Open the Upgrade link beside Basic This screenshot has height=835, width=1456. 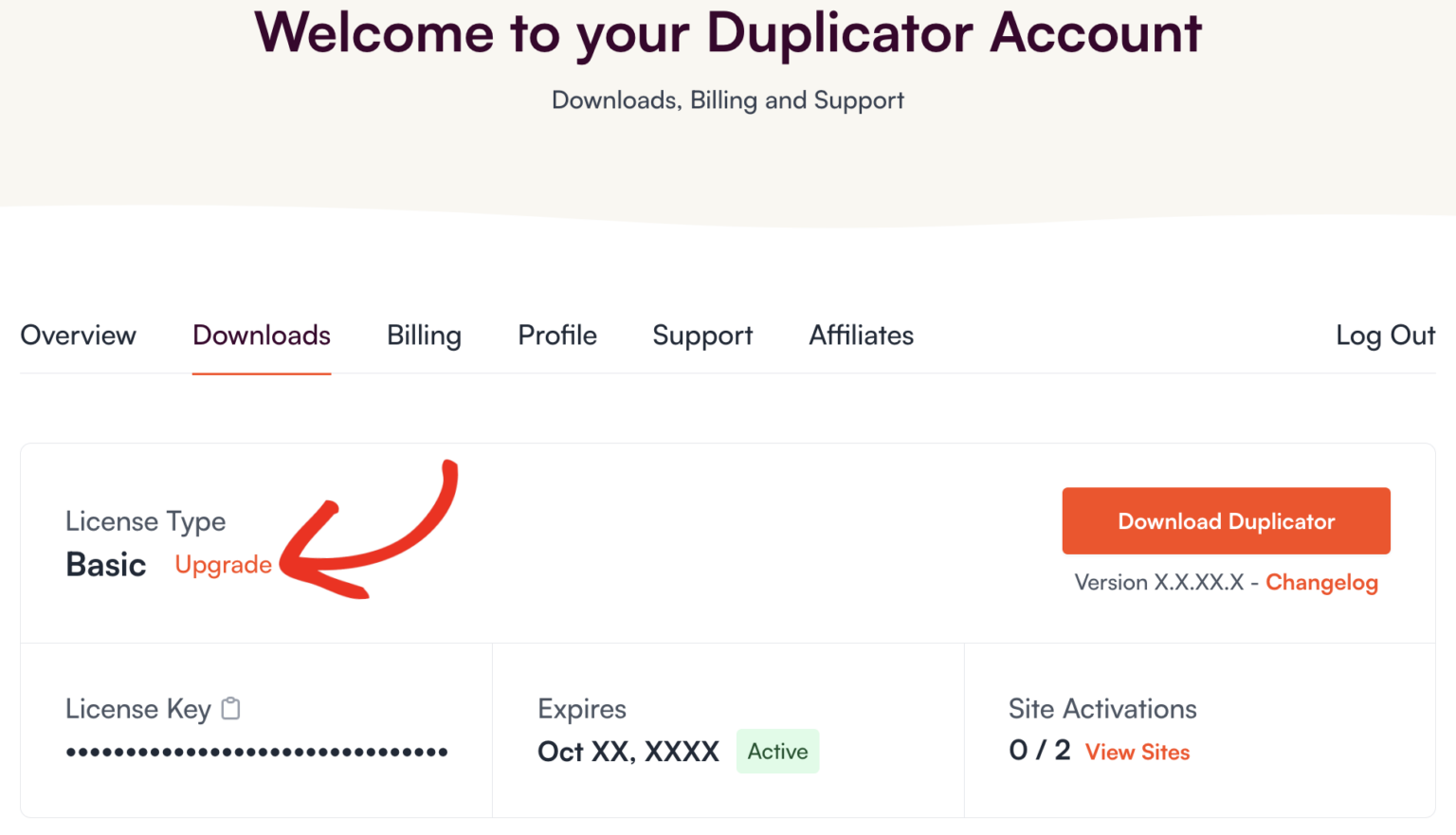point(223,564)
